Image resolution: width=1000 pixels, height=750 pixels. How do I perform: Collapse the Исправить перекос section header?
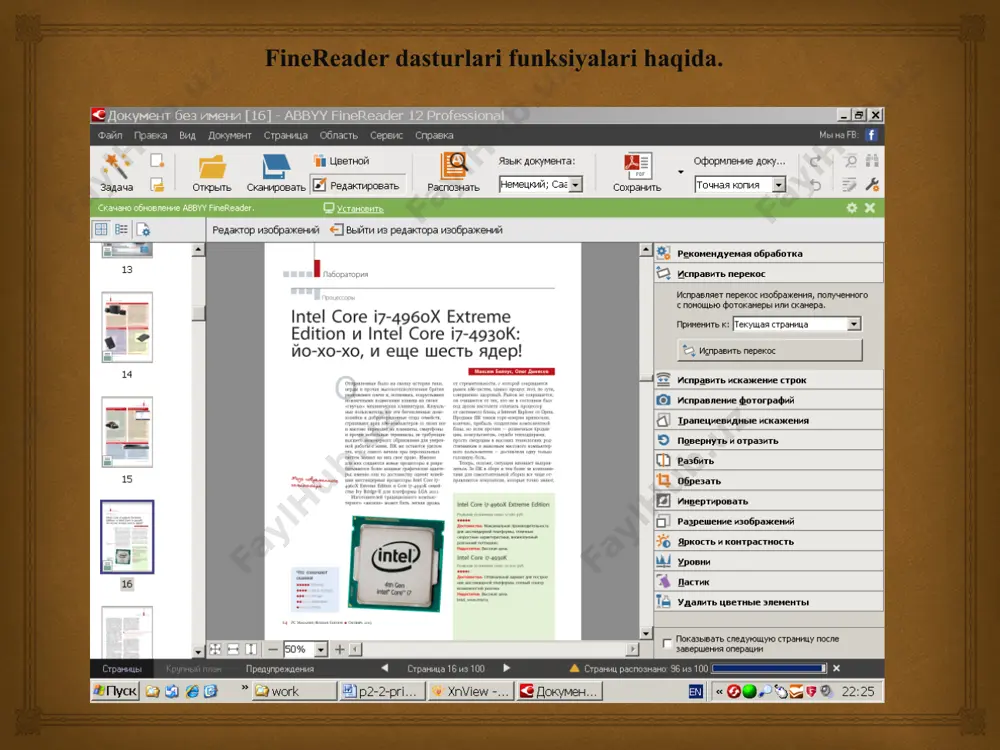tap(768, 274)
